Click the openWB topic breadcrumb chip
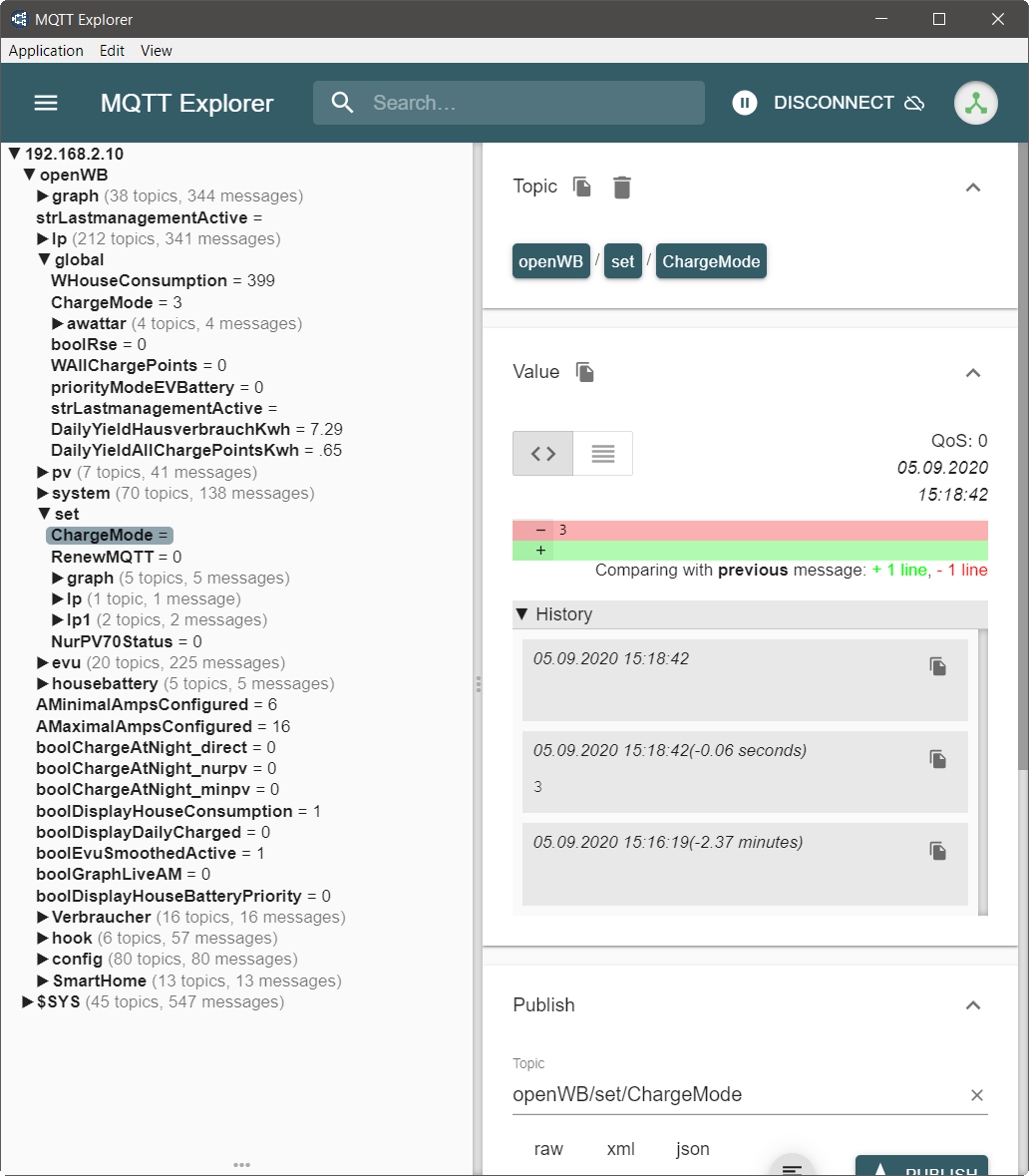The width and height of the screenshot is (1029, 1176). pos(550,261)
